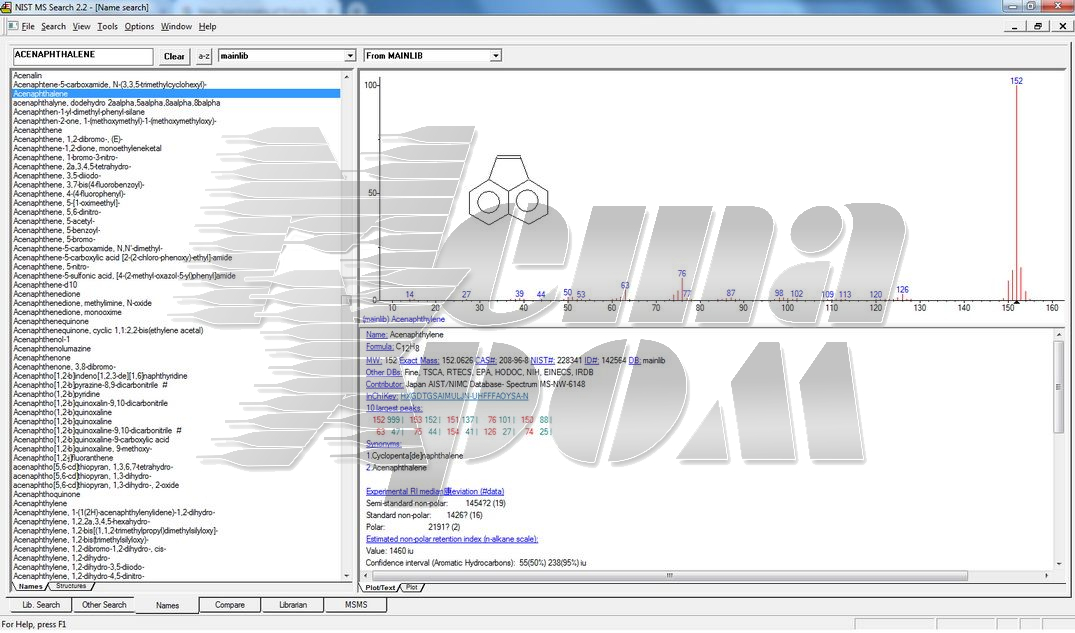Open the Tools menu

click(x=107, y=26)
